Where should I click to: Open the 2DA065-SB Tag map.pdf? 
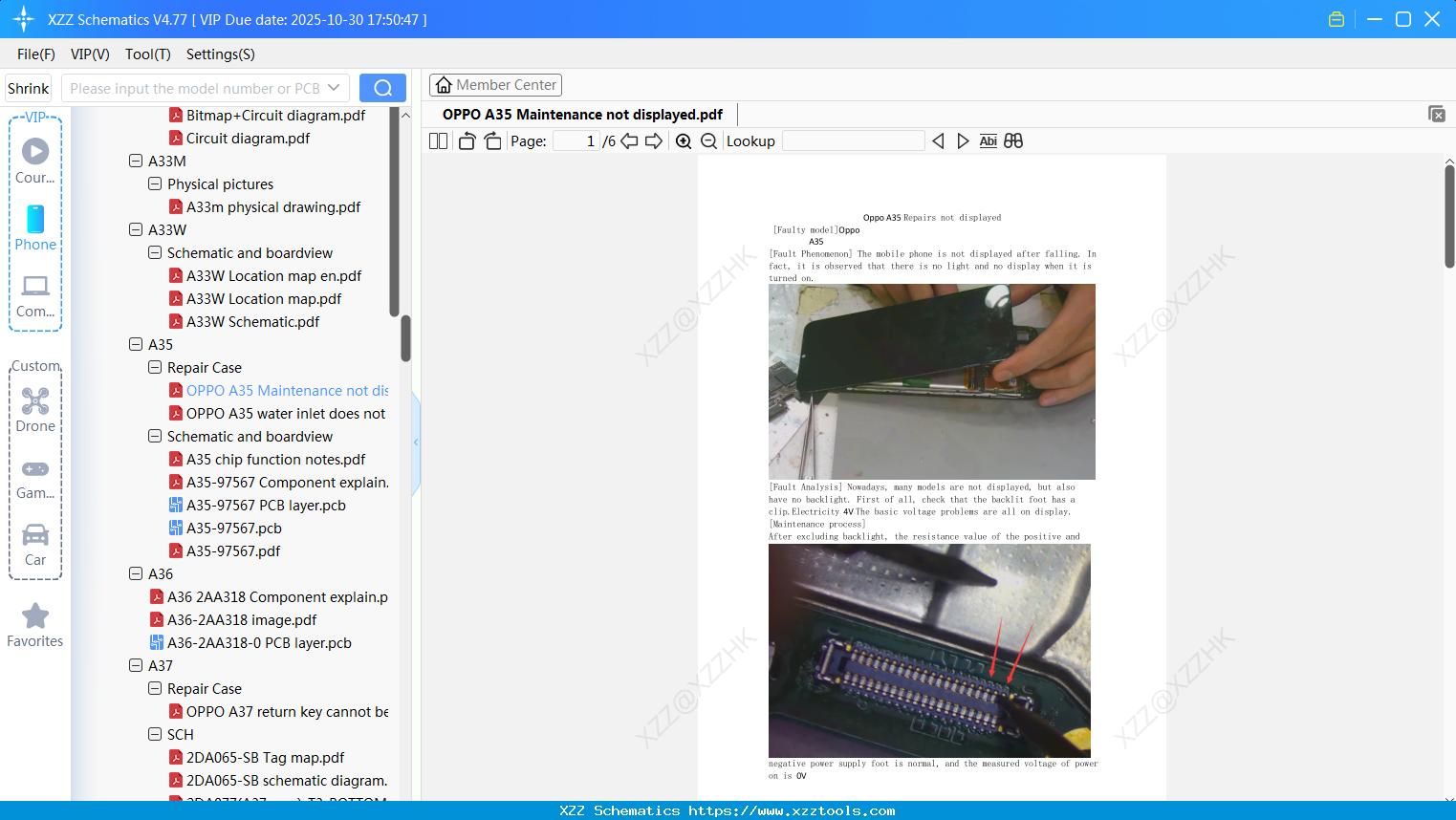tap(265, 758)
